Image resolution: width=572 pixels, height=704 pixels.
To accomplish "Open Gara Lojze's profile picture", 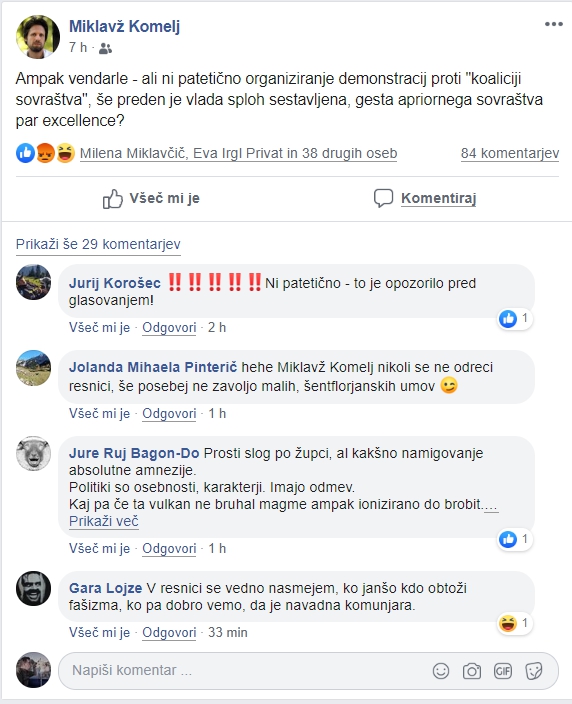I will click(34, 589).
